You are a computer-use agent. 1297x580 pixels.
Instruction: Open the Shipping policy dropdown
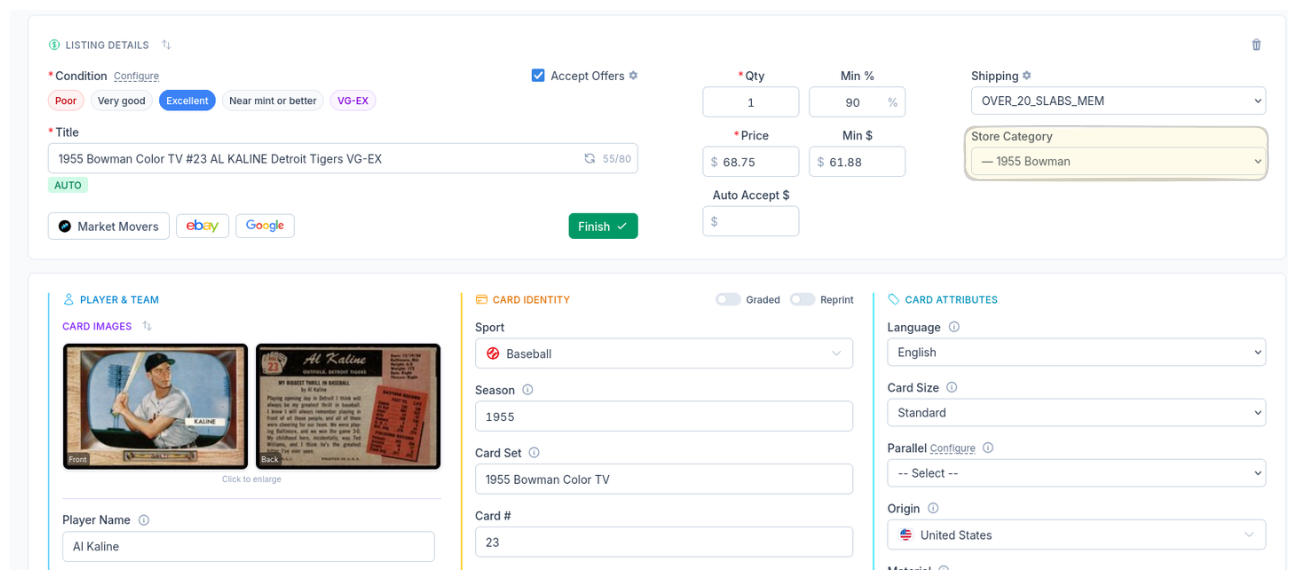(1117, 101)
